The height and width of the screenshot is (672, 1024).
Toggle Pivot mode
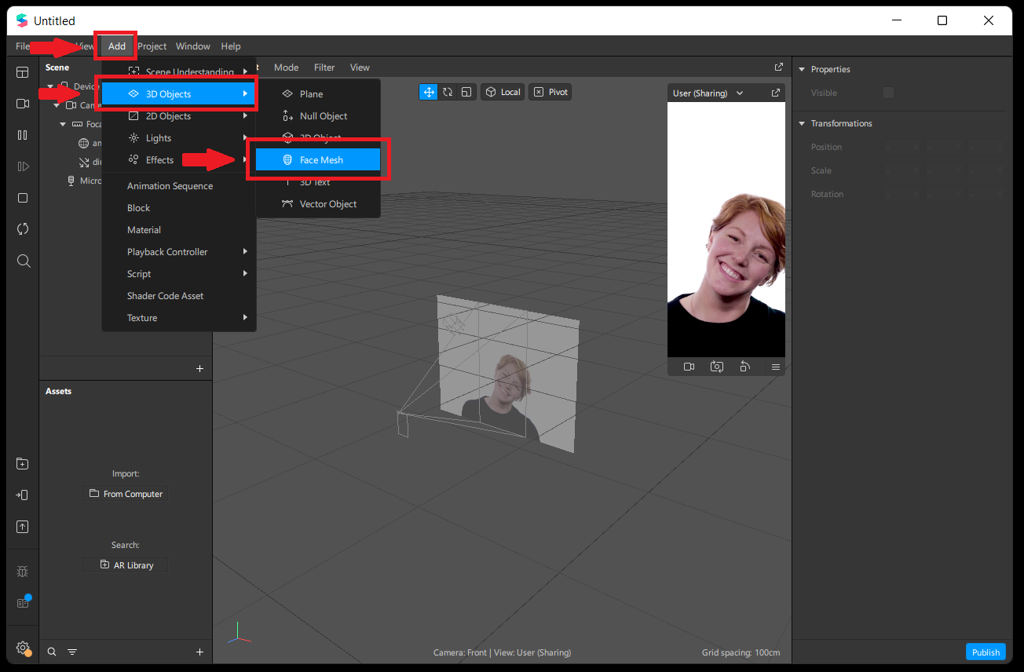point(551,92)
